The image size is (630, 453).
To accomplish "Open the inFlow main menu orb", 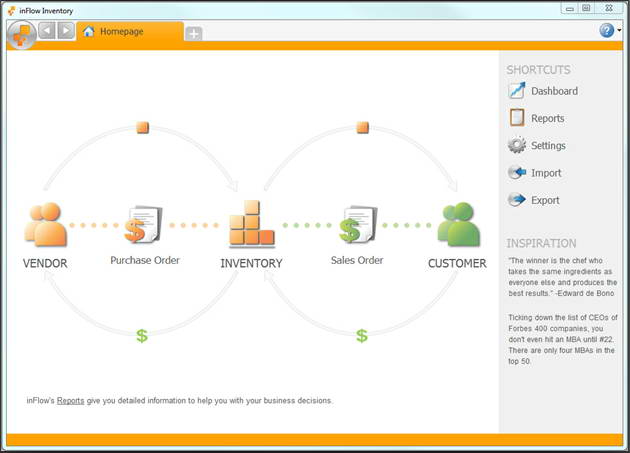I will tap(22, 35).
